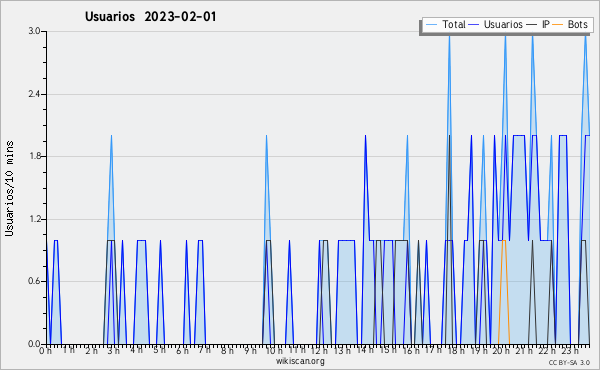Click the light blue Total legend line swatch

pos(431,25)
